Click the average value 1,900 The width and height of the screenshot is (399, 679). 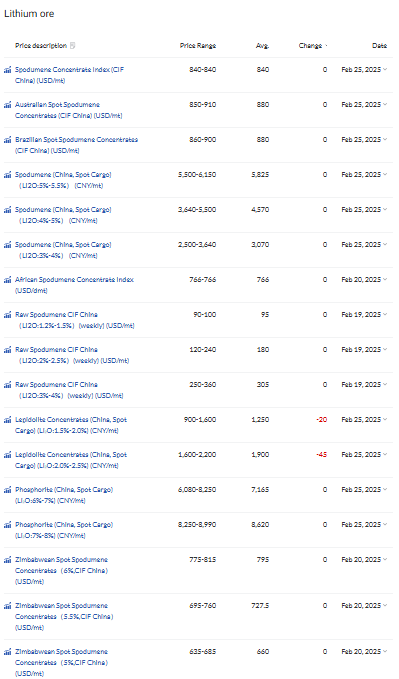(260, 454)
